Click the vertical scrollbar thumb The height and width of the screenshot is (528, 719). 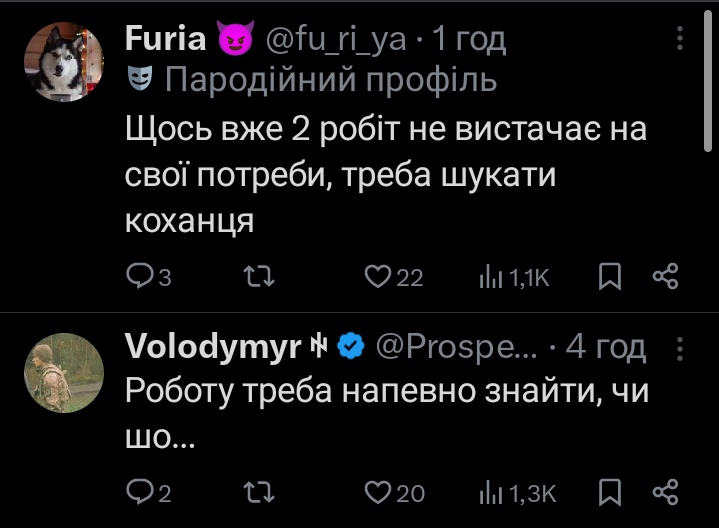click(708, 81)
